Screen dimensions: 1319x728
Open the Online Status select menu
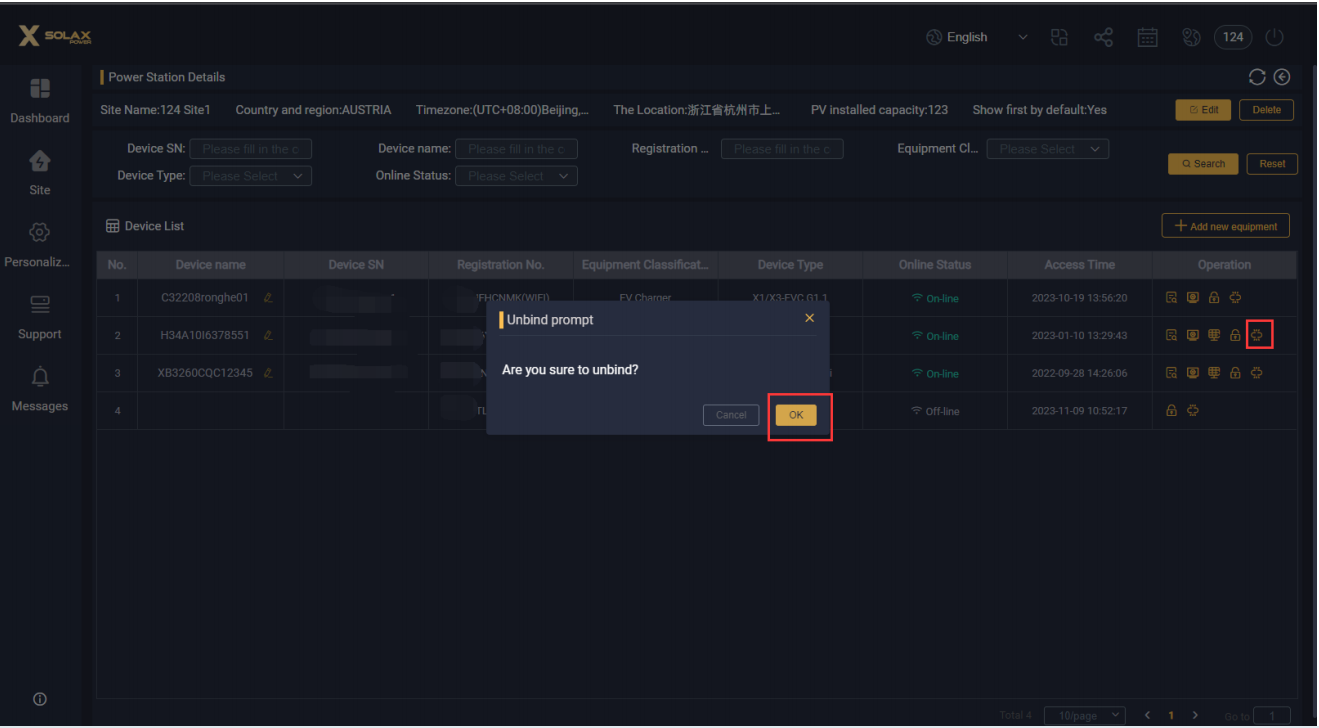(x=516, y=175)
